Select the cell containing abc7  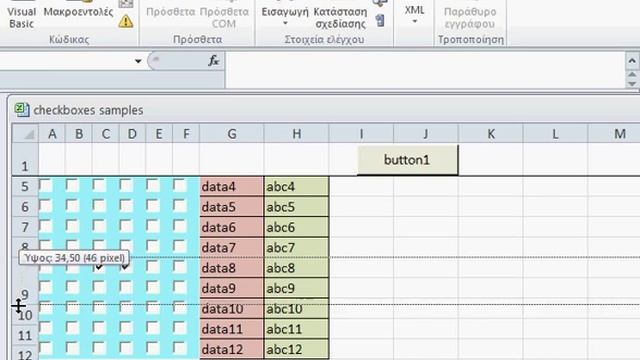pyautogui.click(x=296, y=247)
